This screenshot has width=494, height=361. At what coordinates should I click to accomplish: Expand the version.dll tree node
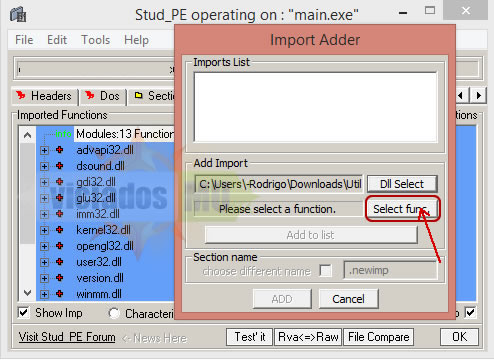[x=44, y=278]
